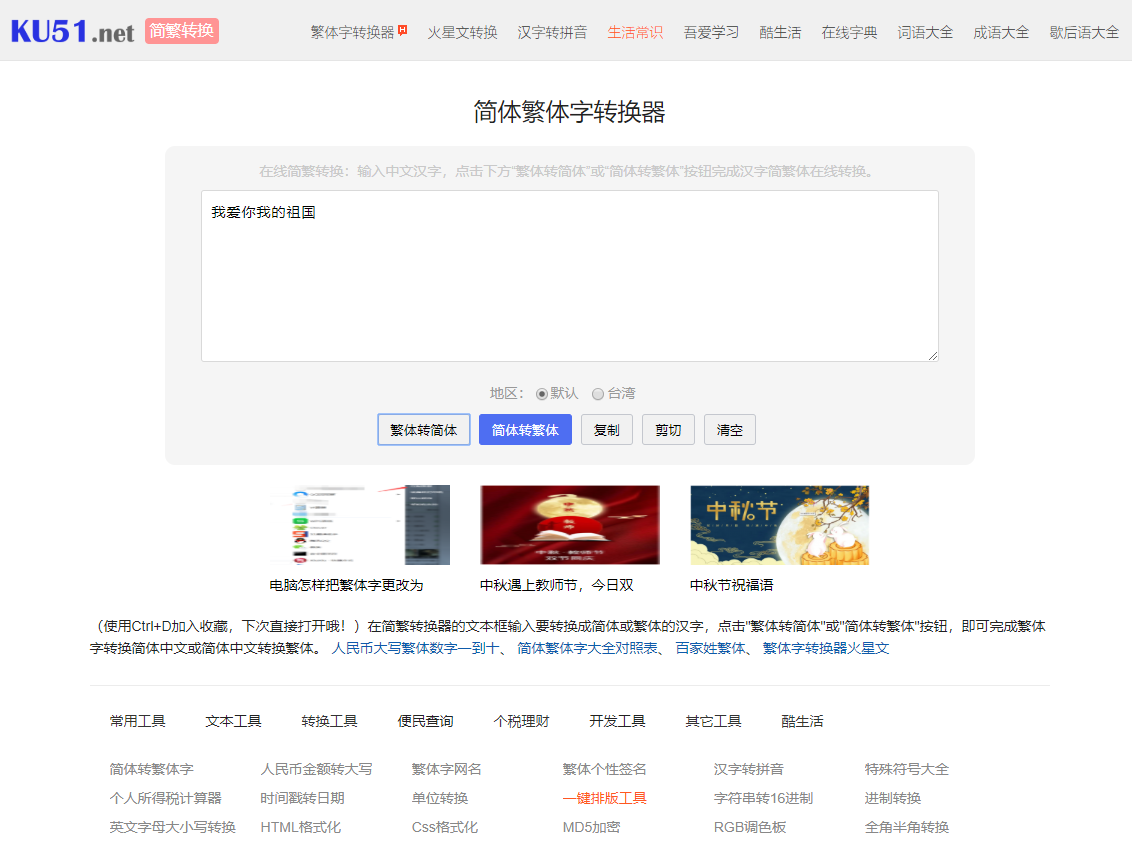Open the 火星文转换 nav item

(462, 32)
